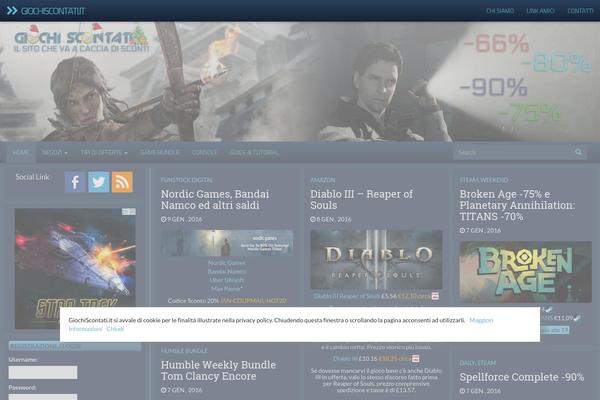
Task: Click the Diablo Reaper of Souls thumbnail
Action: point(376,260)
